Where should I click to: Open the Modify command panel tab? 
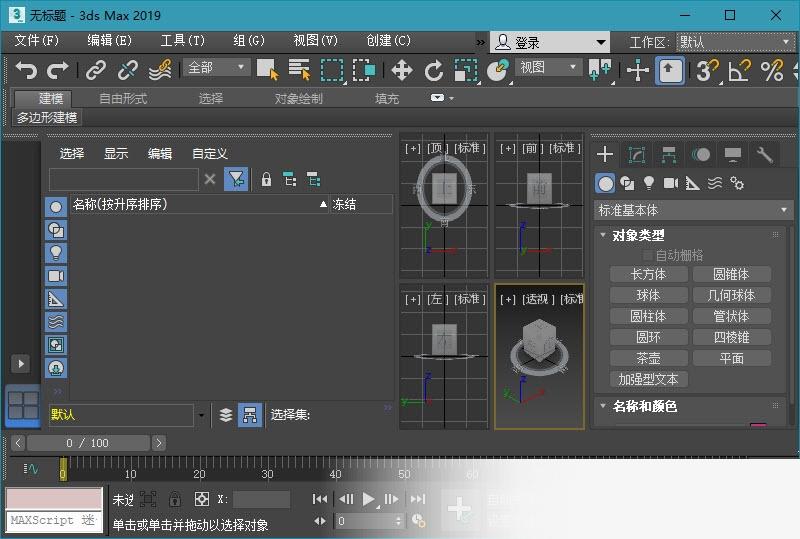coord(637,154)
